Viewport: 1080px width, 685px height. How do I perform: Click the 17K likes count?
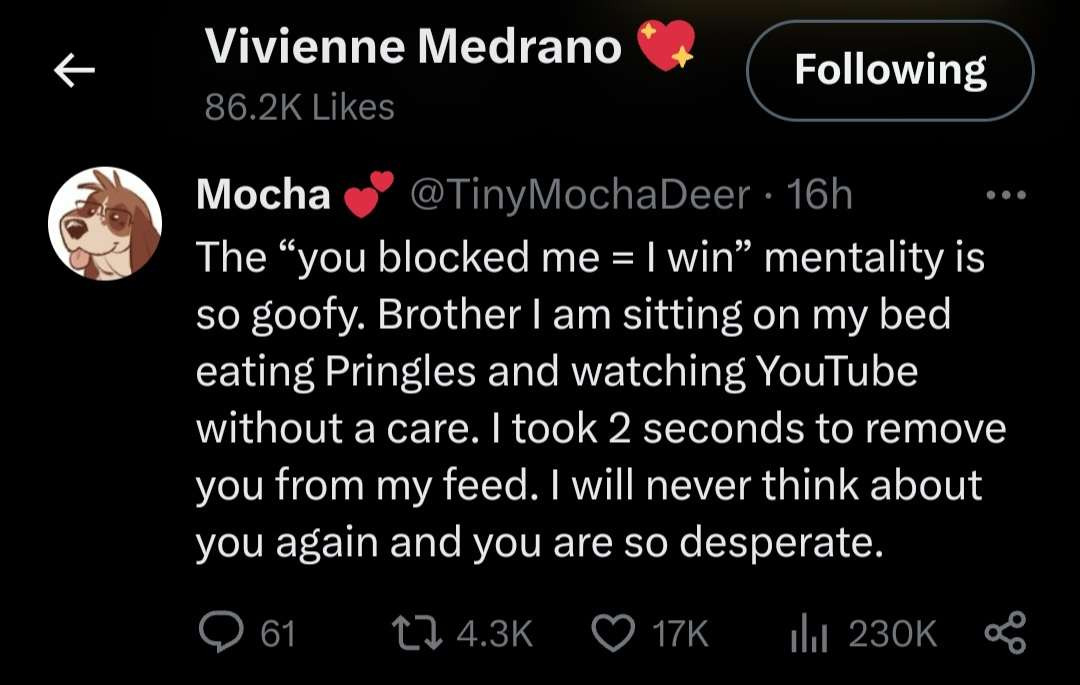pos(679,633)
